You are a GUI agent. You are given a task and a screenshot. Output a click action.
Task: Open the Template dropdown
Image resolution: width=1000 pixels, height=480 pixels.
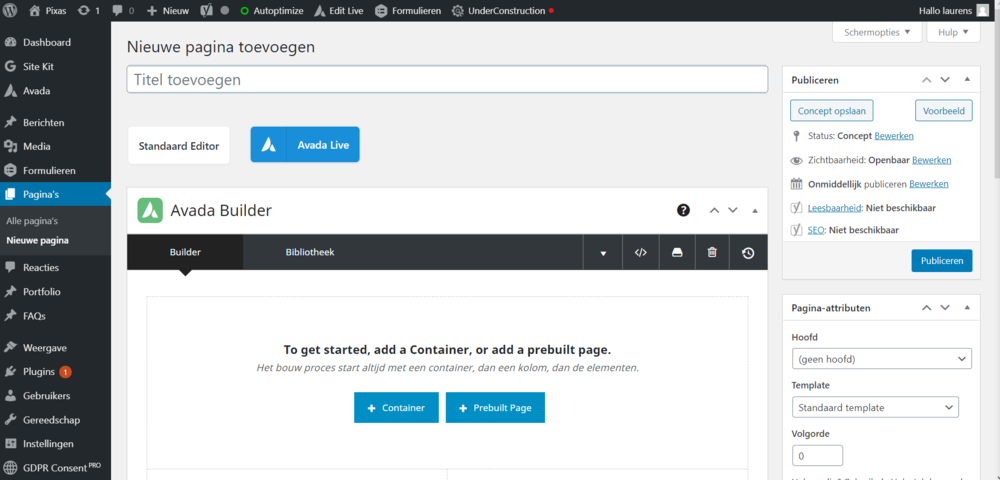[x=875, y=407]
